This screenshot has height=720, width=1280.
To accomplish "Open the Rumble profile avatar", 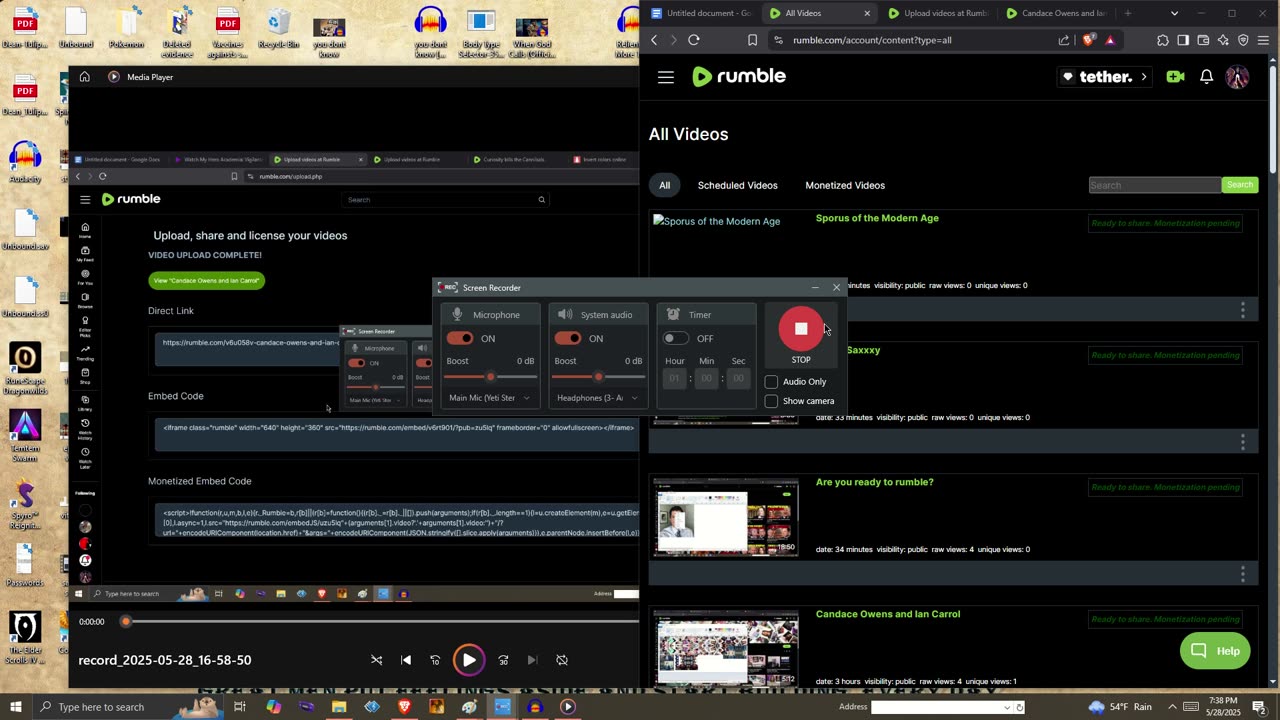I will click(1237, 77).
